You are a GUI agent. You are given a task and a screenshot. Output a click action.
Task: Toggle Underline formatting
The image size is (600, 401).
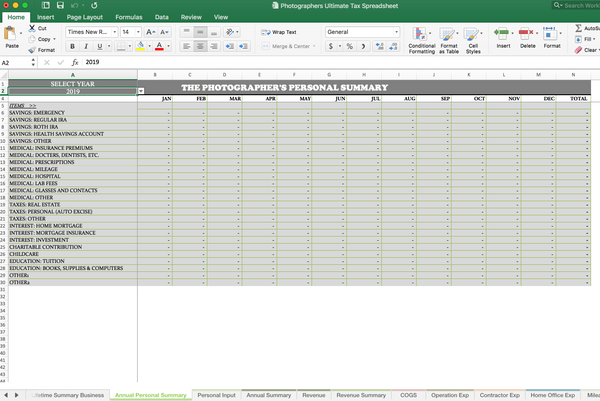[100, 46]
